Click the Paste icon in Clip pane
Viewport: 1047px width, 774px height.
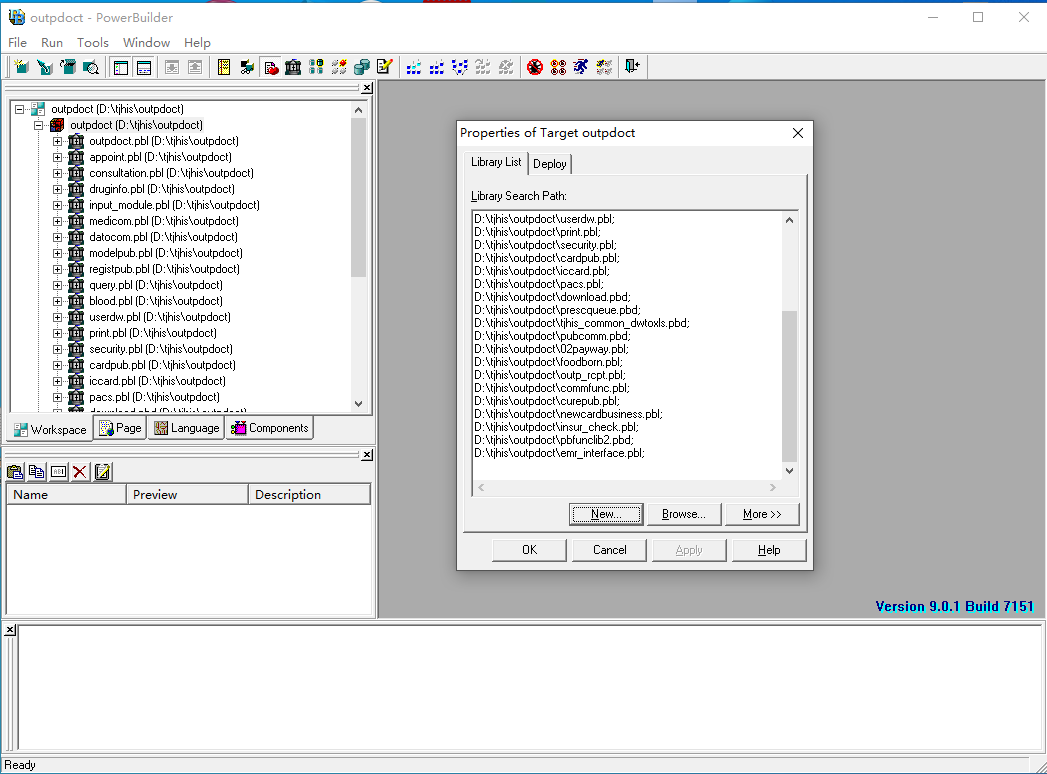(x=15, y=472)
